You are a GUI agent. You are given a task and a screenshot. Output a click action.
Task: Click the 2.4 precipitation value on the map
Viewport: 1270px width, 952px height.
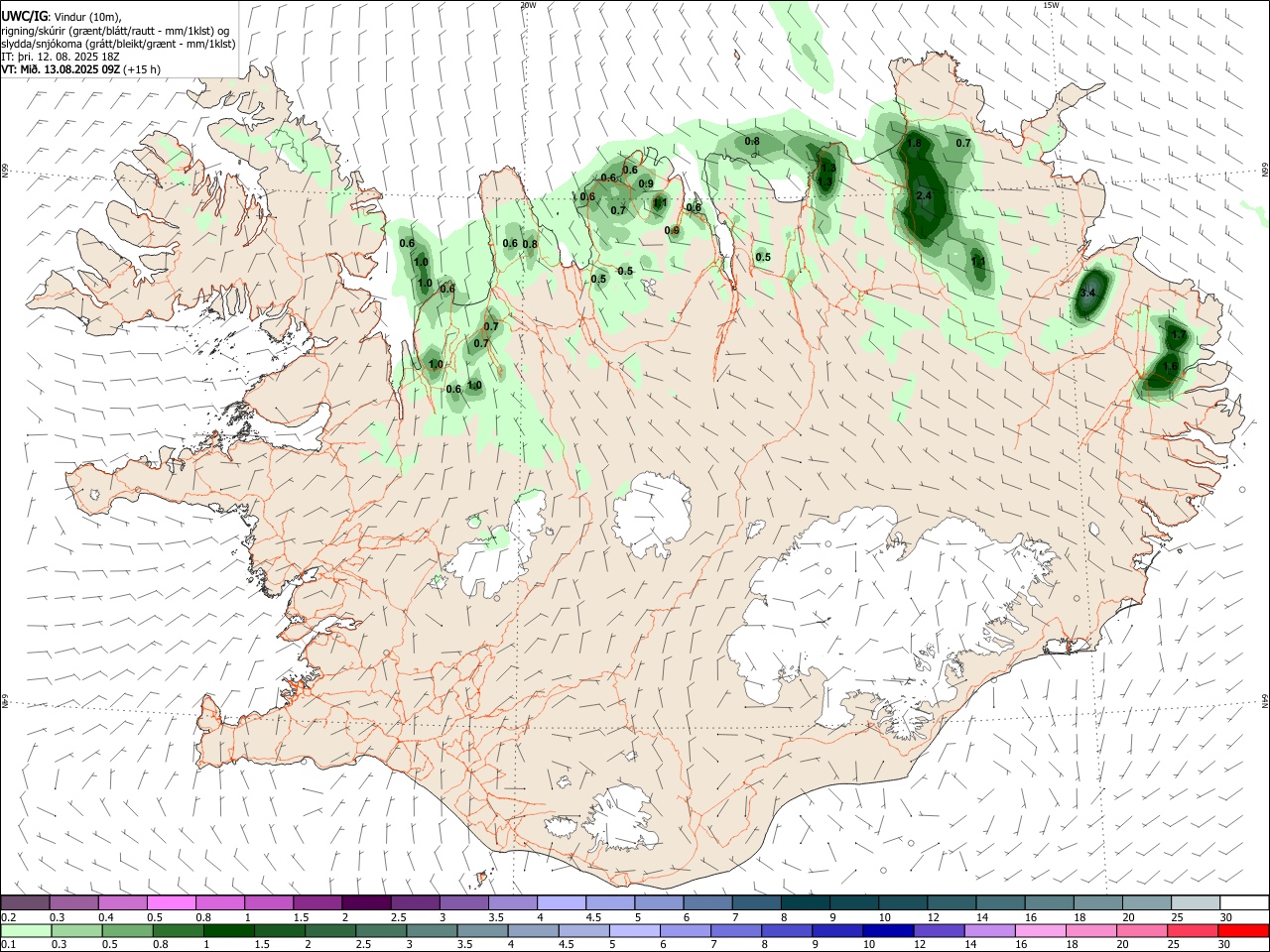(x=924, y=195)
